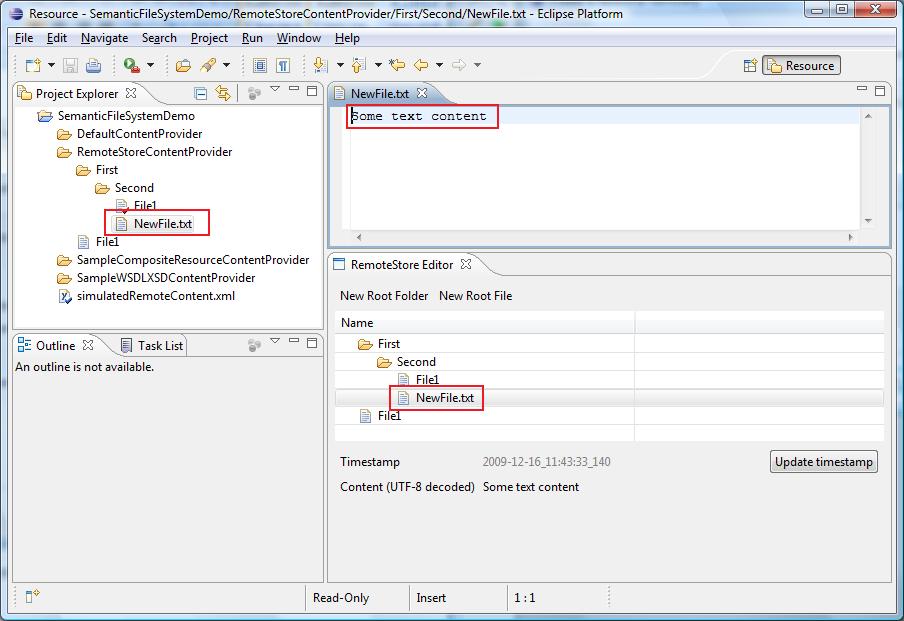This screenshot has width=904, height=621.
Task: Open the Project Explorer view menu chevron
Action: tap(275, 90)
